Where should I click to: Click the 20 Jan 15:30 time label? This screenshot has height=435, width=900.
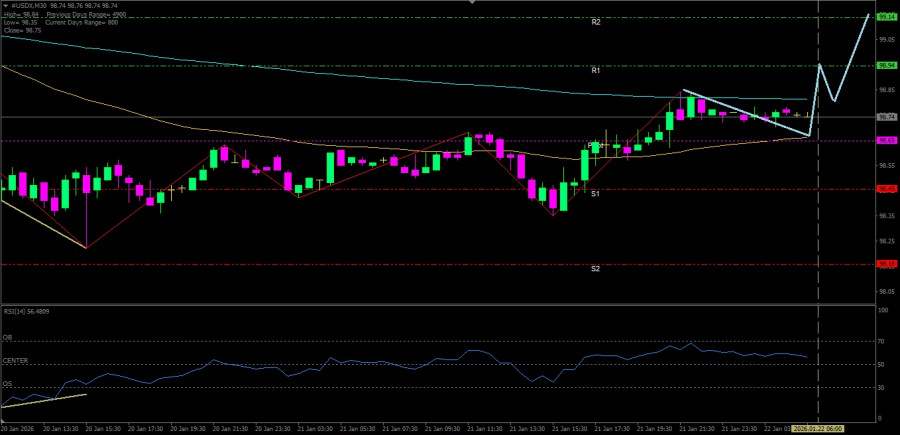[x=101, y=429]
